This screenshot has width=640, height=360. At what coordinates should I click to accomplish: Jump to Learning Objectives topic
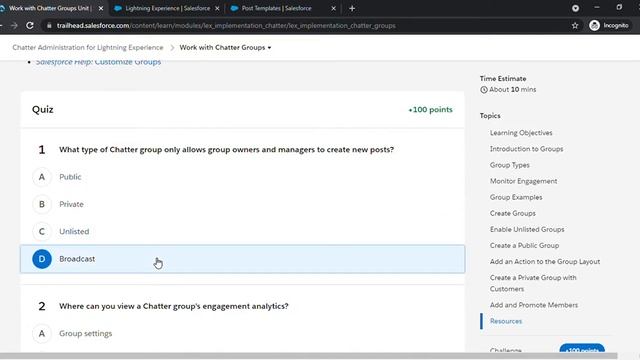521,133
